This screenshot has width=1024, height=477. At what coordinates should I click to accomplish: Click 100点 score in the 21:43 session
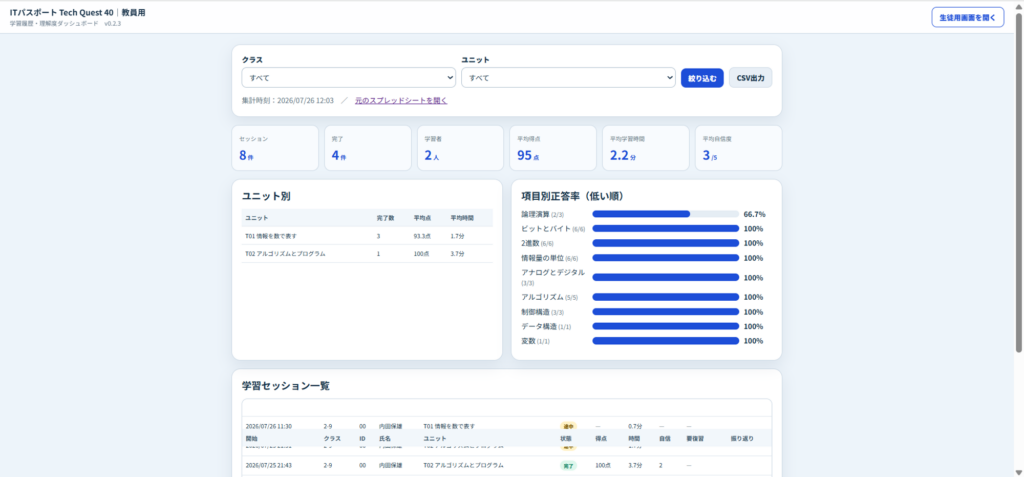(603, 465)
